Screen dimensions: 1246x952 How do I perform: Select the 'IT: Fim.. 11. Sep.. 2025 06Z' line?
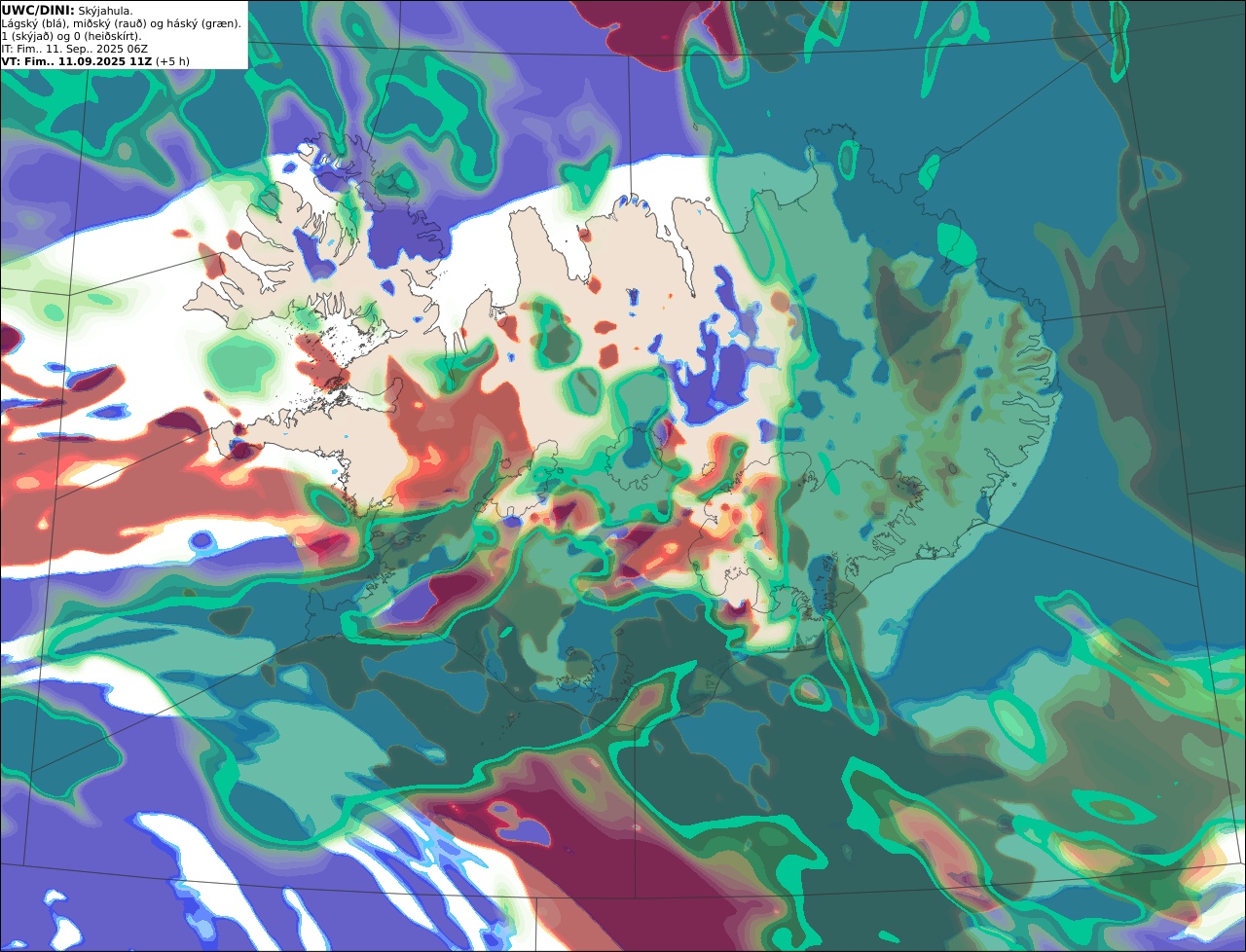tap(75, 48)
